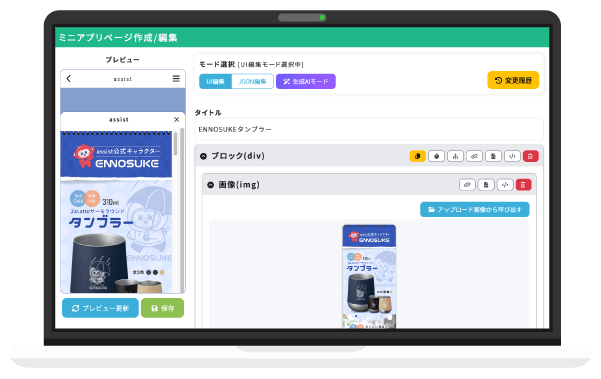
Task: Open the hamburger menu in the preview
Action: [x=176, y=79]
